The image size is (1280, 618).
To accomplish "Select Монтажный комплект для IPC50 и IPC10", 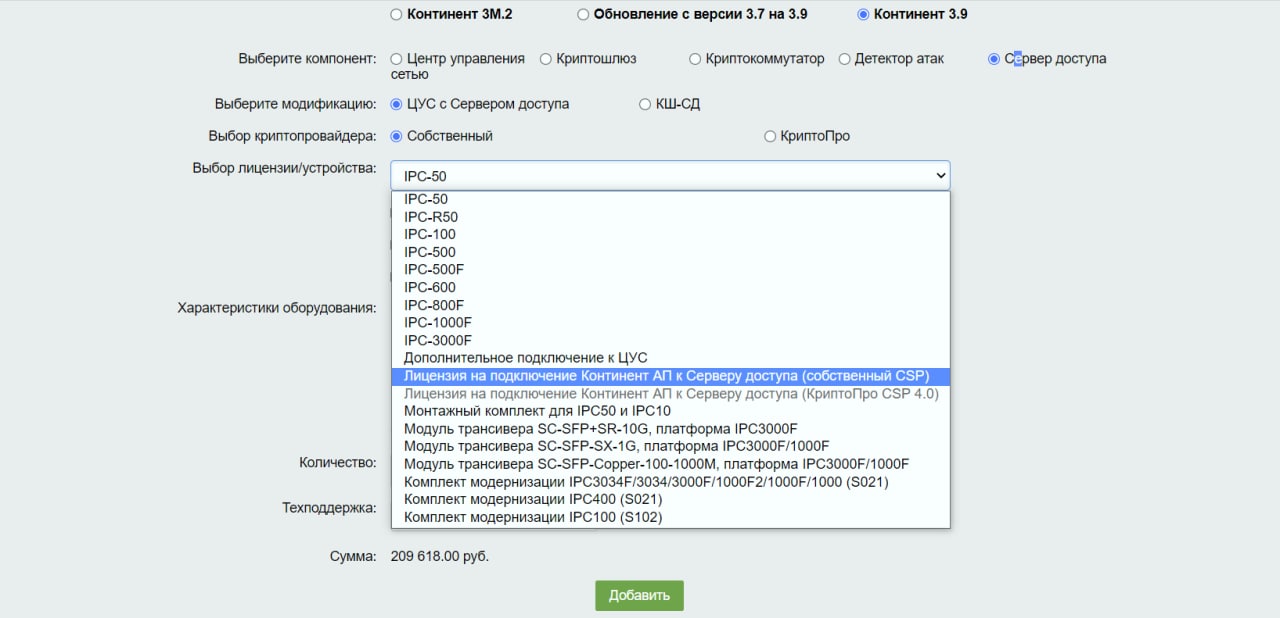I will click(x=670, y=411).
